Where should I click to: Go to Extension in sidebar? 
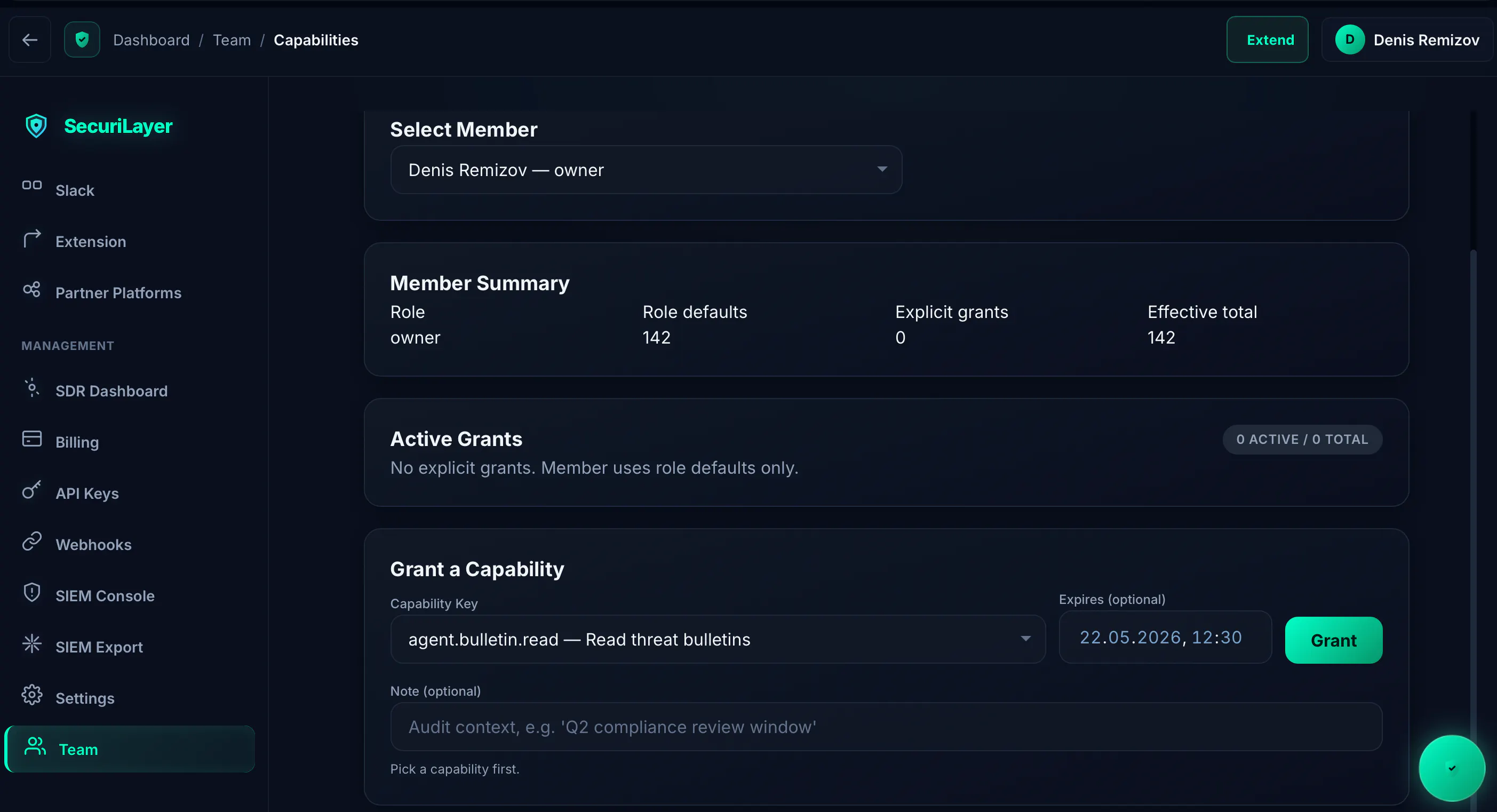coord(129,241)
